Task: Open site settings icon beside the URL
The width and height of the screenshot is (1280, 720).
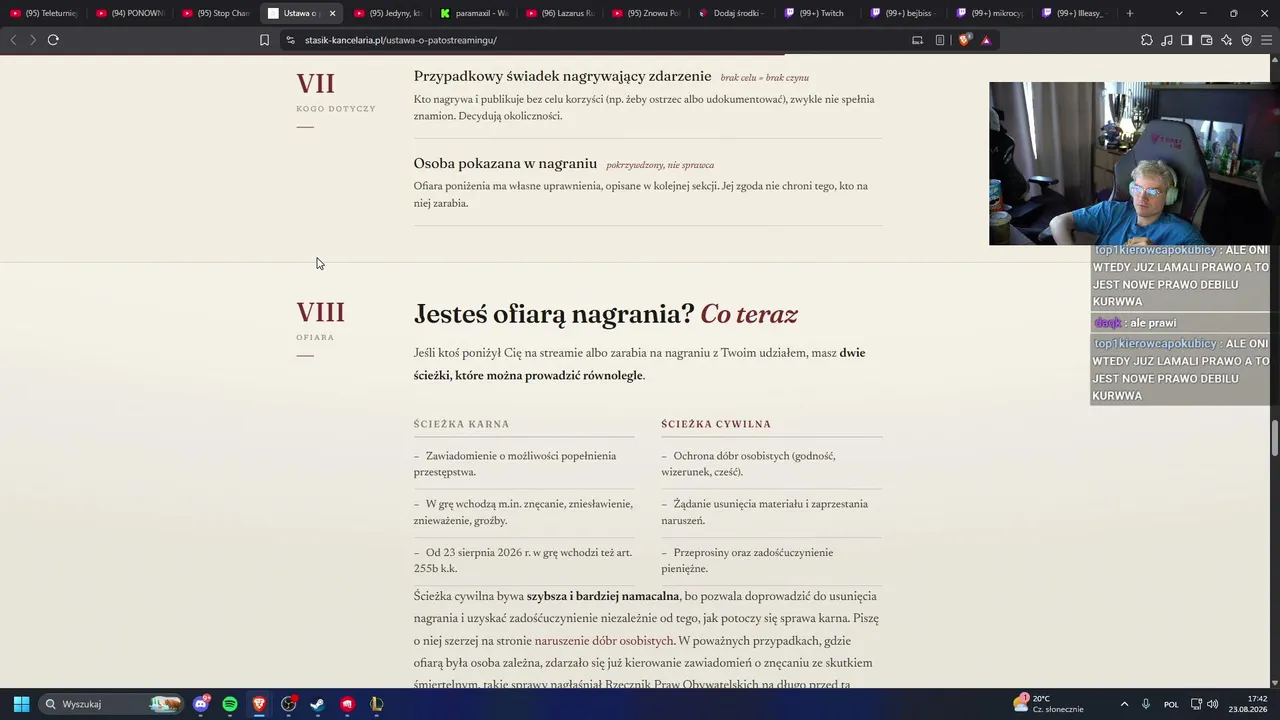Action: [x=290, y=40]
